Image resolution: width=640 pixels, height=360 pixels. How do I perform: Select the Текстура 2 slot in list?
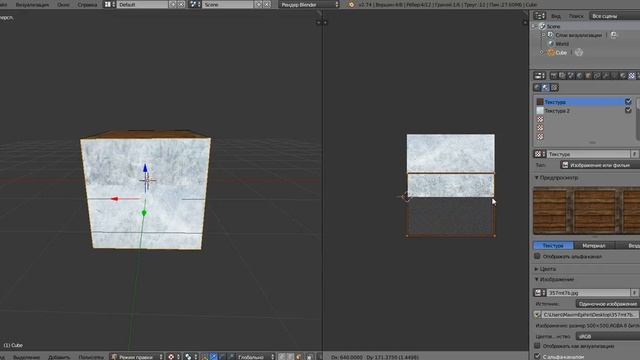point(580,111)
